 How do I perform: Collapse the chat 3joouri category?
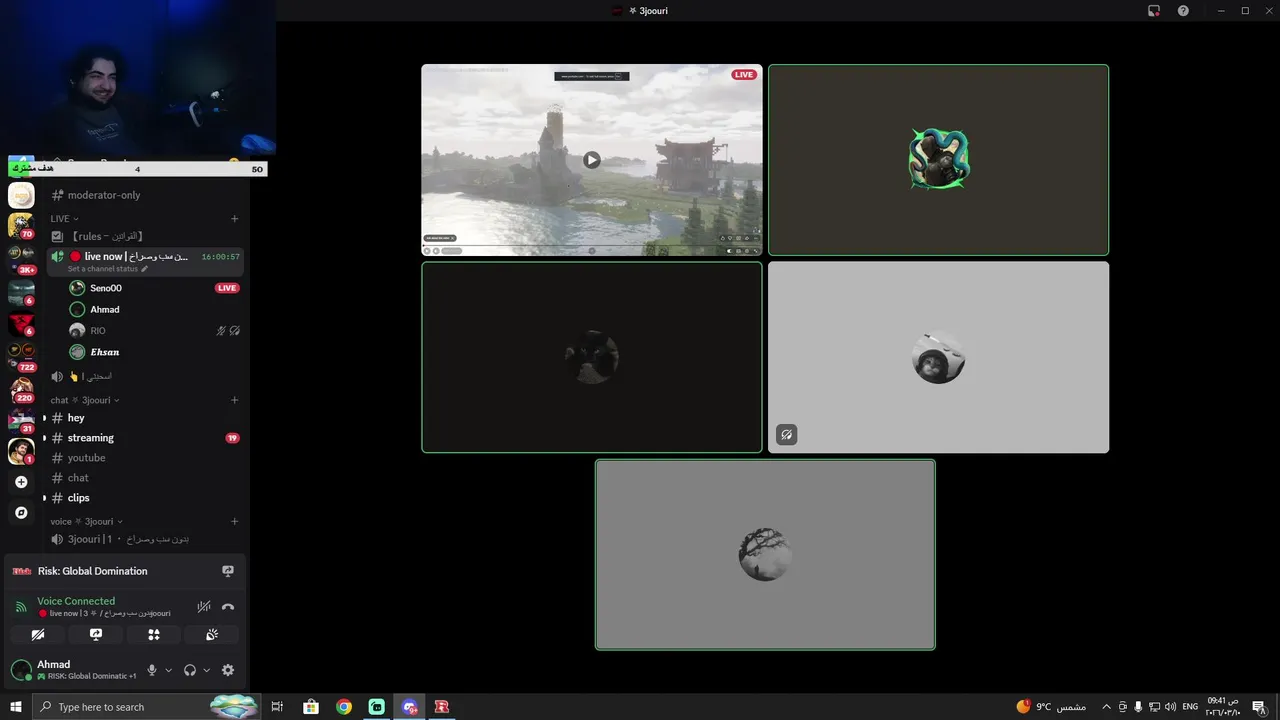(x=85, y=400)
